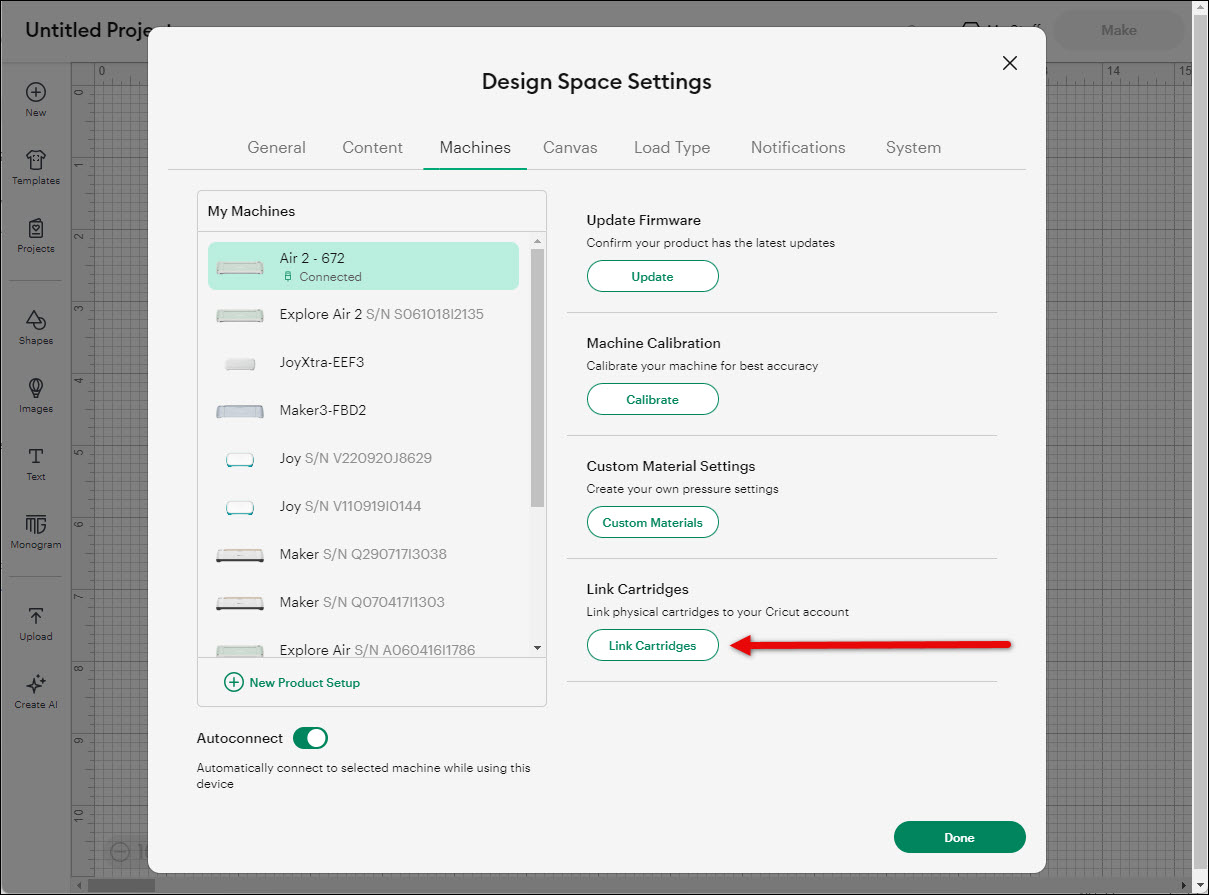Select Maker3-FBD2 in machine list
Screen dimensions: 1209x895
click(322, 410)
